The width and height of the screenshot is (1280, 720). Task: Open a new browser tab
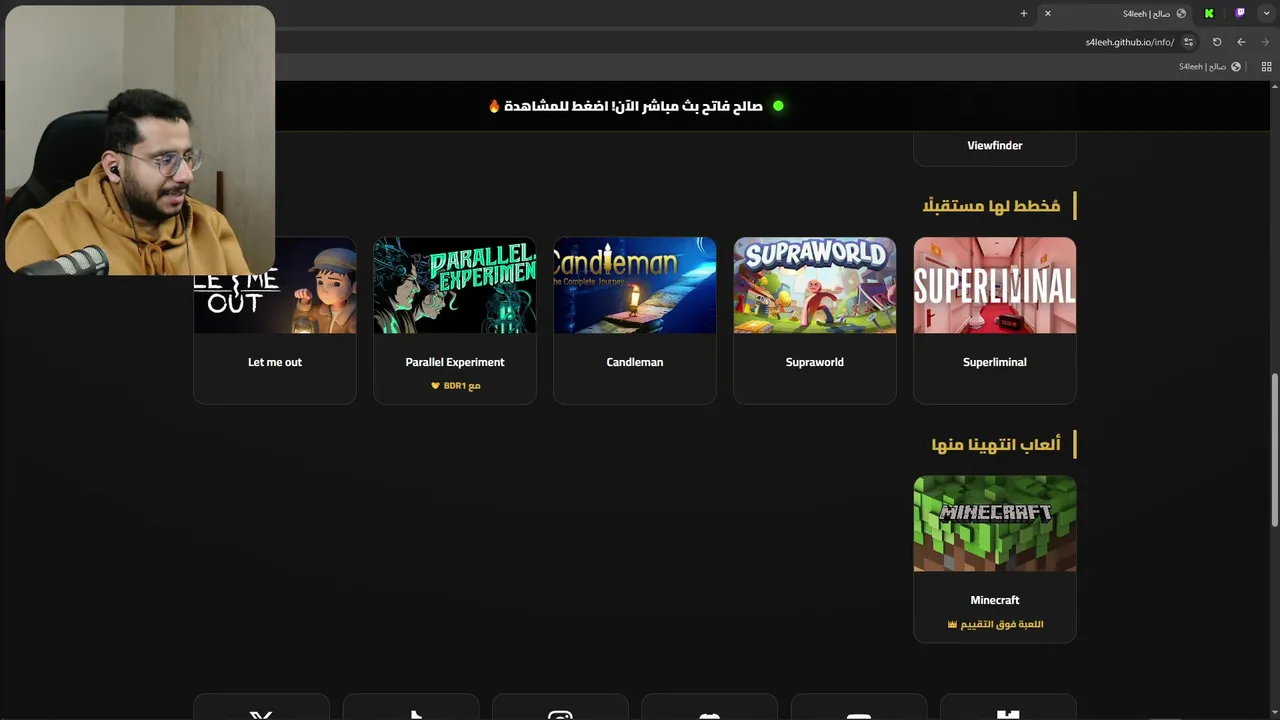1024,13
